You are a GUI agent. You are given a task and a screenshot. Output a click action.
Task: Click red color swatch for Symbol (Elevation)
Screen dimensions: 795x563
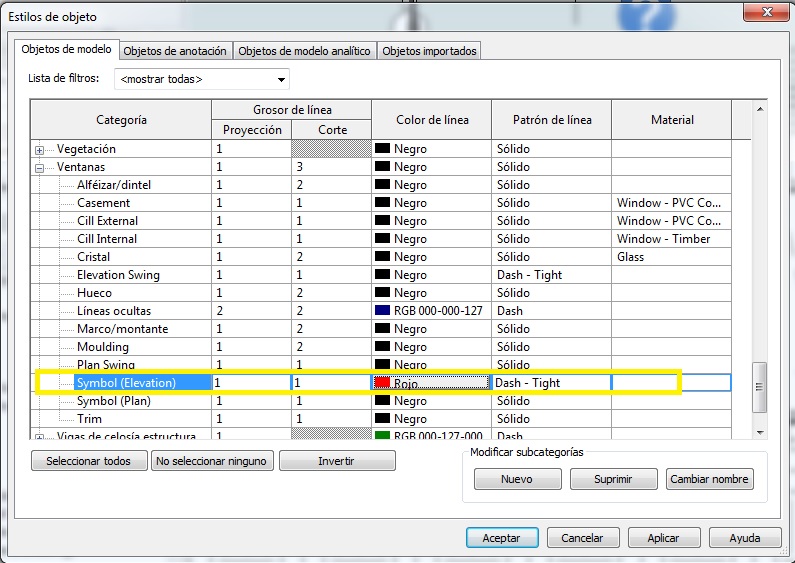(x=382, y=383)
